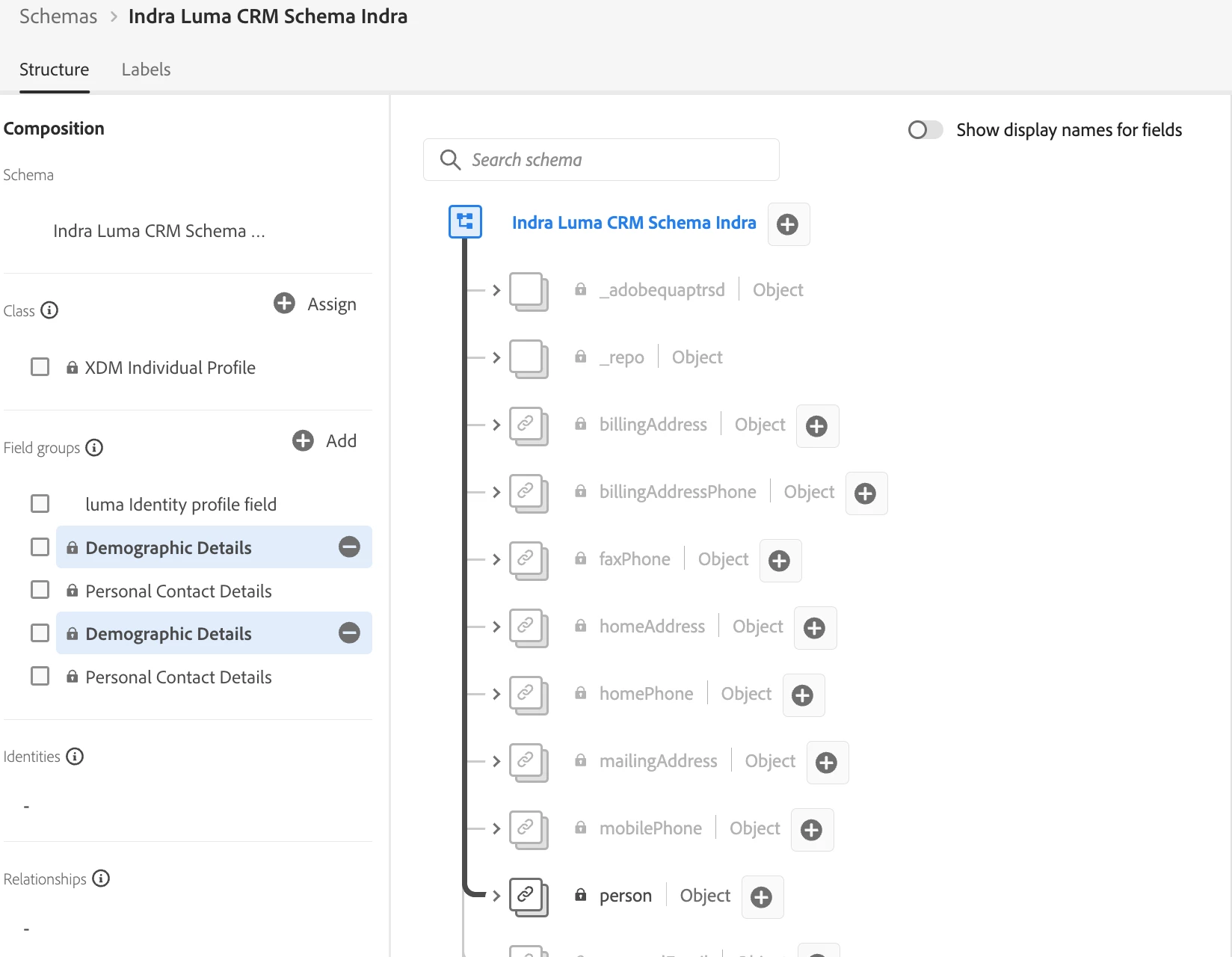This screenshot has width=1232, height=957.
Task: Click plus icon next to homeAddress
Action: click(815, 628)
